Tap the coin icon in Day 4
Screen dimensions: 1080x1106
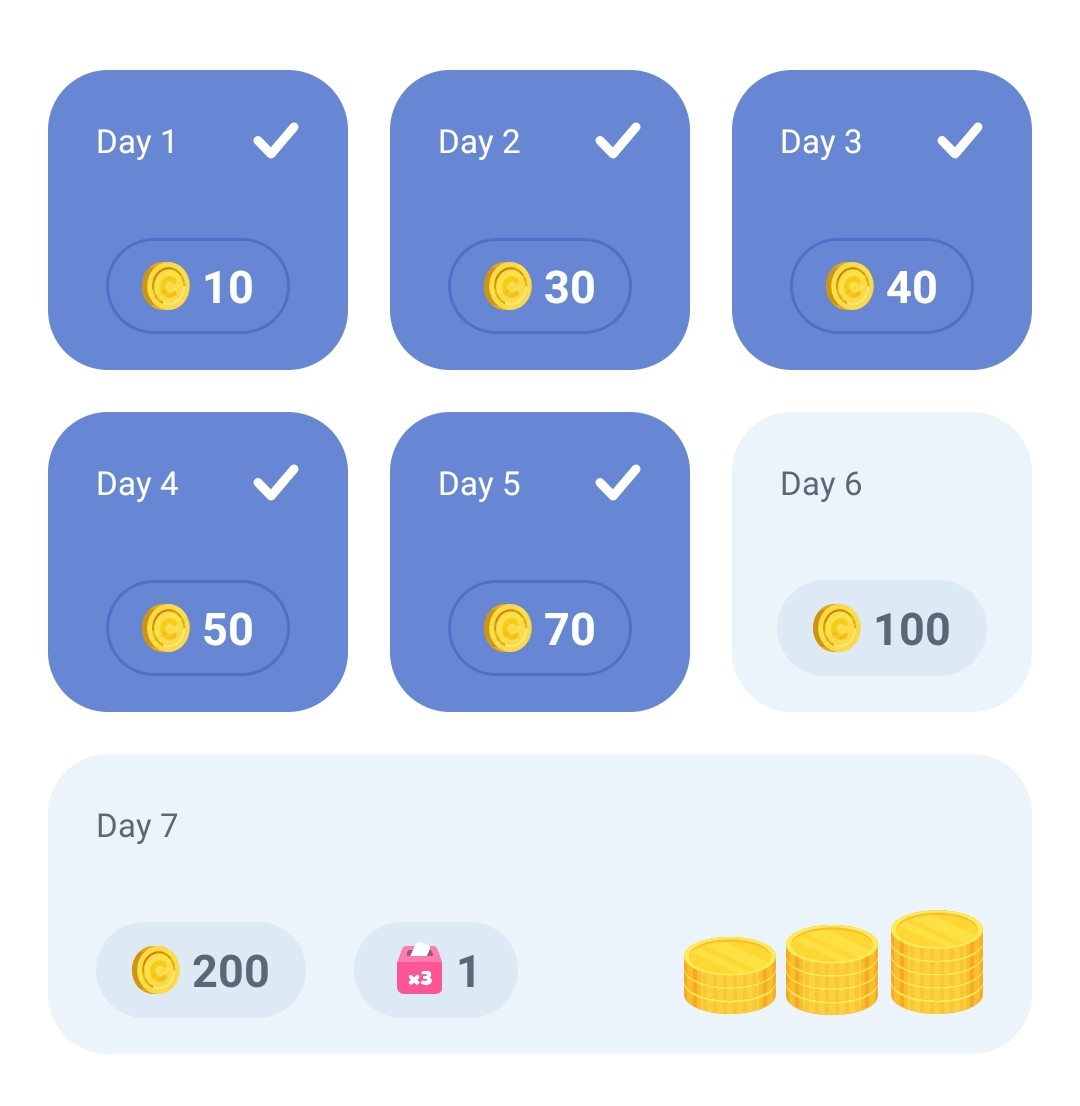[x=166, y=628]
